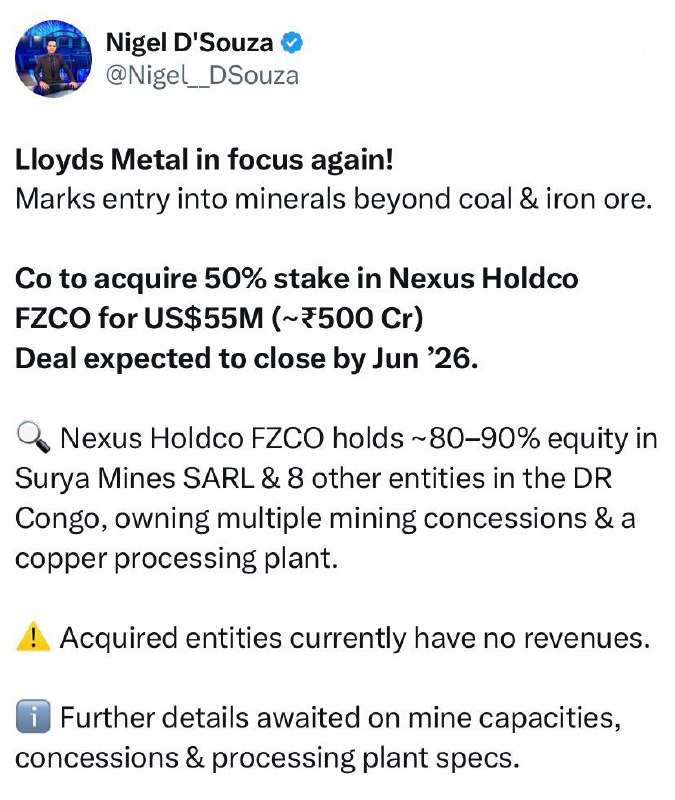Screen dimensions: 675x800
Task: Click the "Lloyds Metal in focus again!" headline
Action: click(197, 159)
